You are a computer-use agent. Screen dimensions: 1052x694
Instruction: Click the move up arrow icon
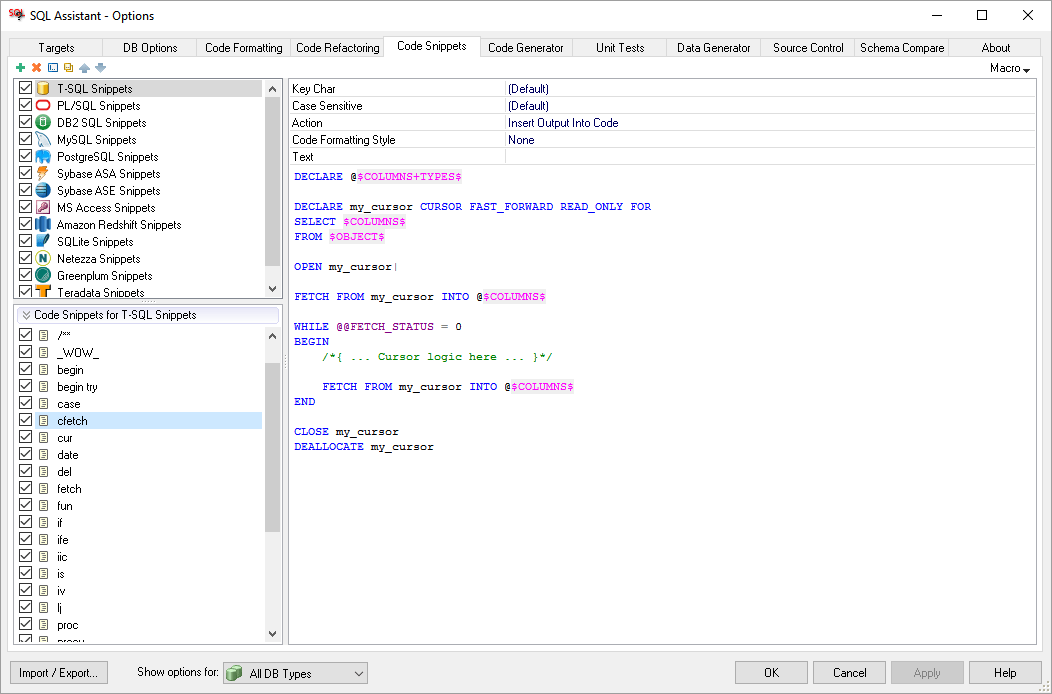coord(84,67)
